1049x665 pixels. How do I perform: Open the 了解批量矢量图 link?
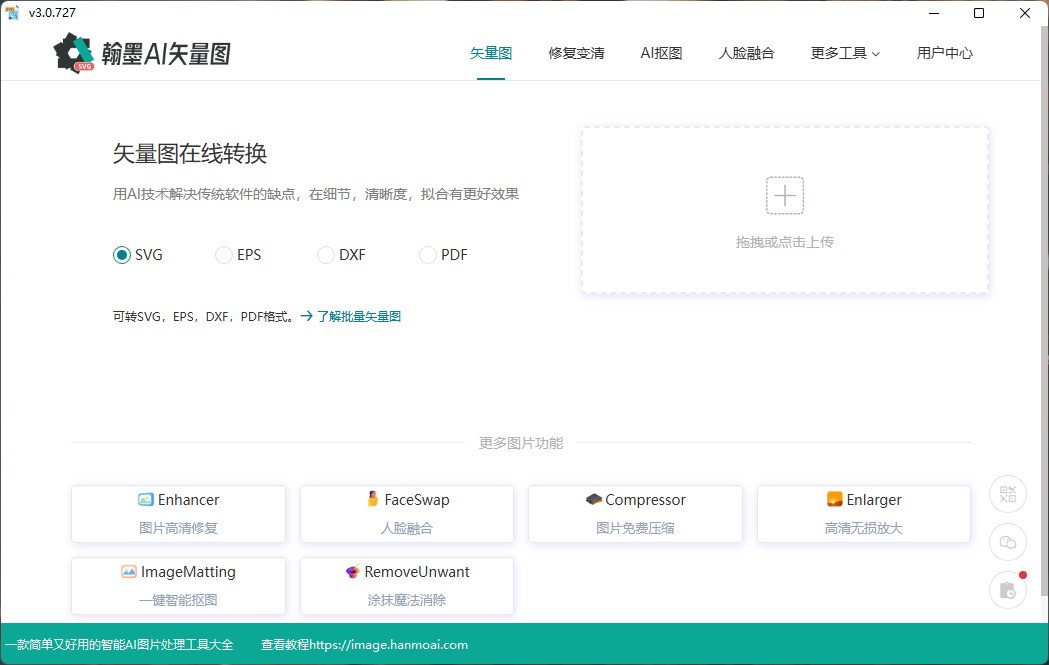361,314
